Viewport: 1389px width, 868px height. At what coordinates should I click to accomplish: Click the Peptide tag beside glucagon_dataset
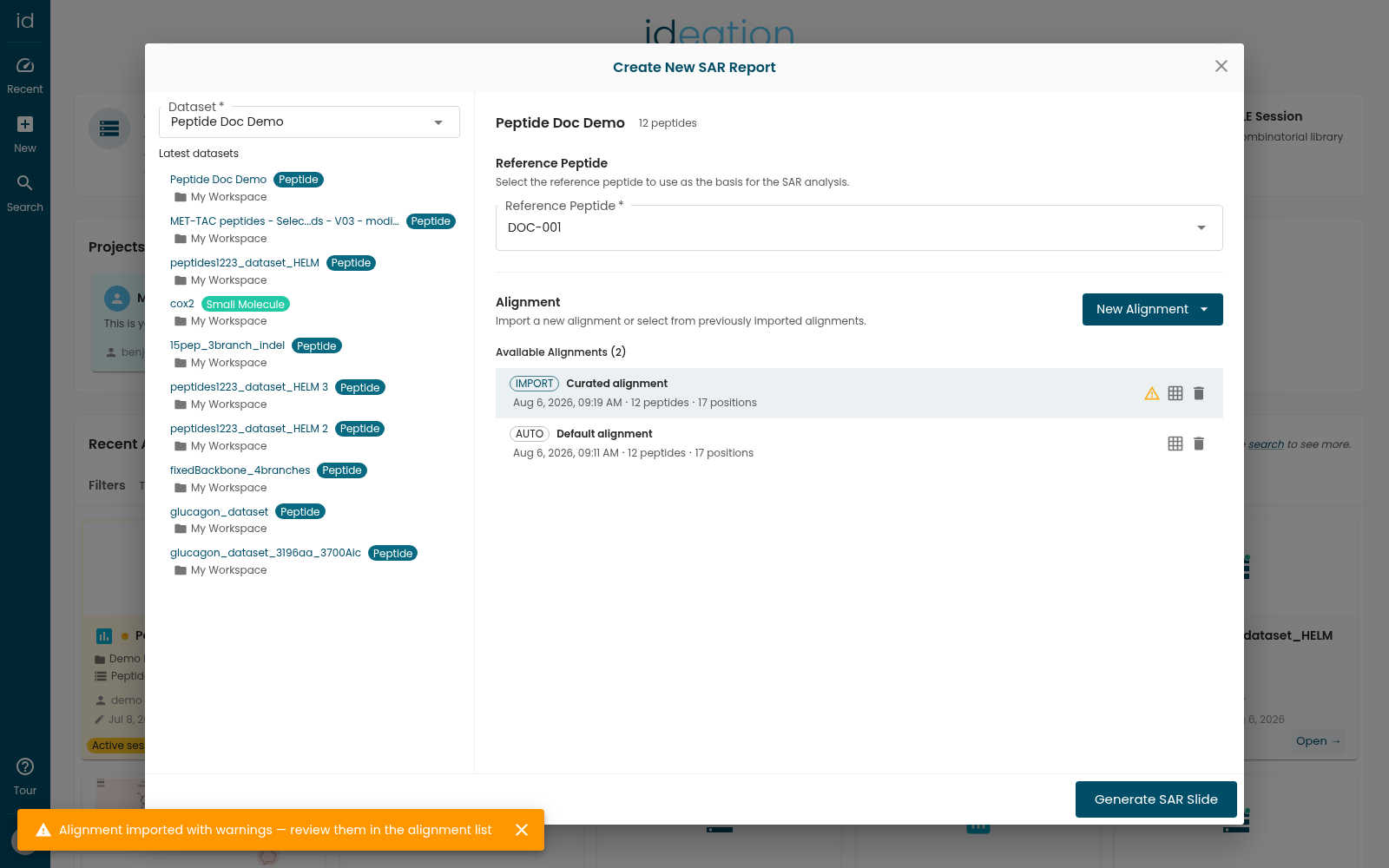point(300,512)
